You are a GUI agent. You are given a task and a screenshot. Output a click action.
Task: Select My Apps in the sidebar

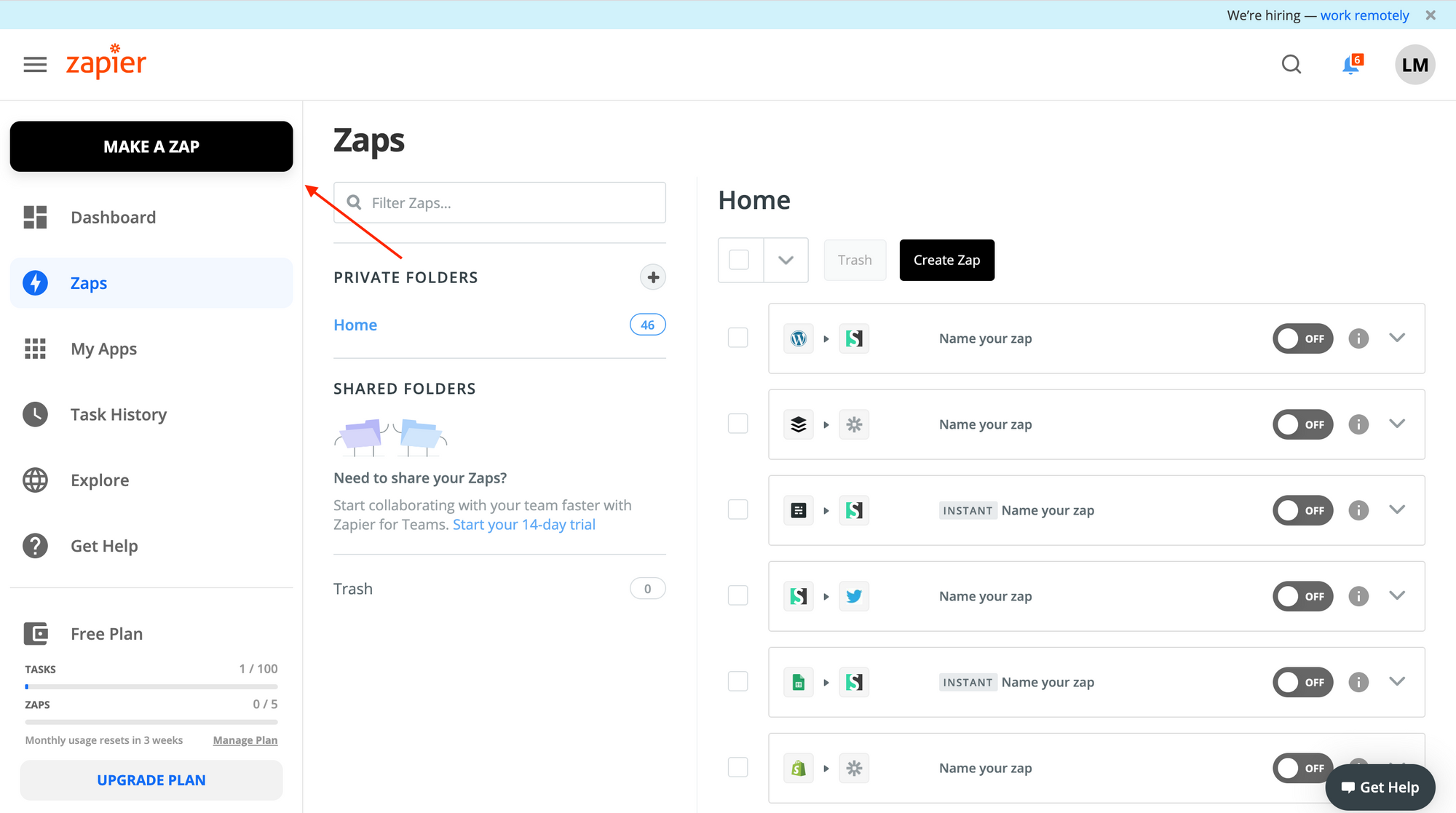pos(103,349)
